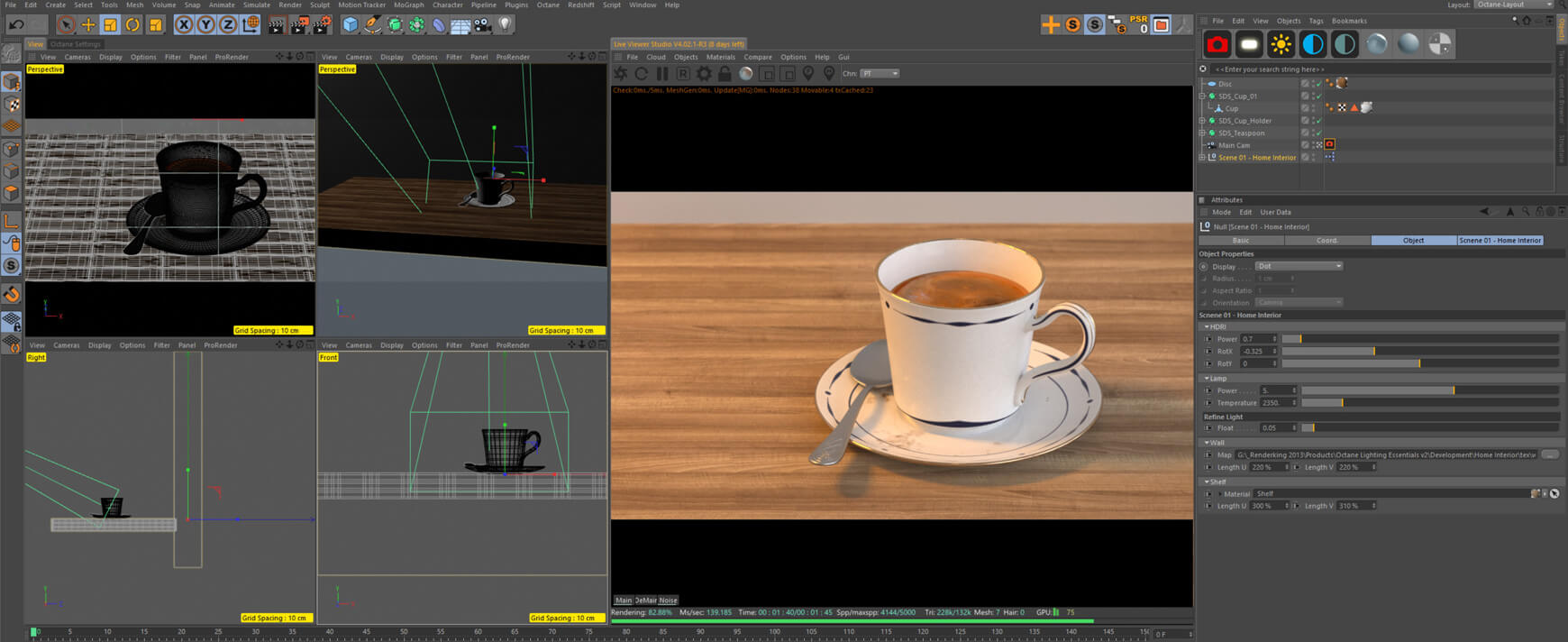Image resolution: width=1568 pixels, height=642 pixels.
Task: Open Object Manager Tags menu
Action: point(1317,21)
